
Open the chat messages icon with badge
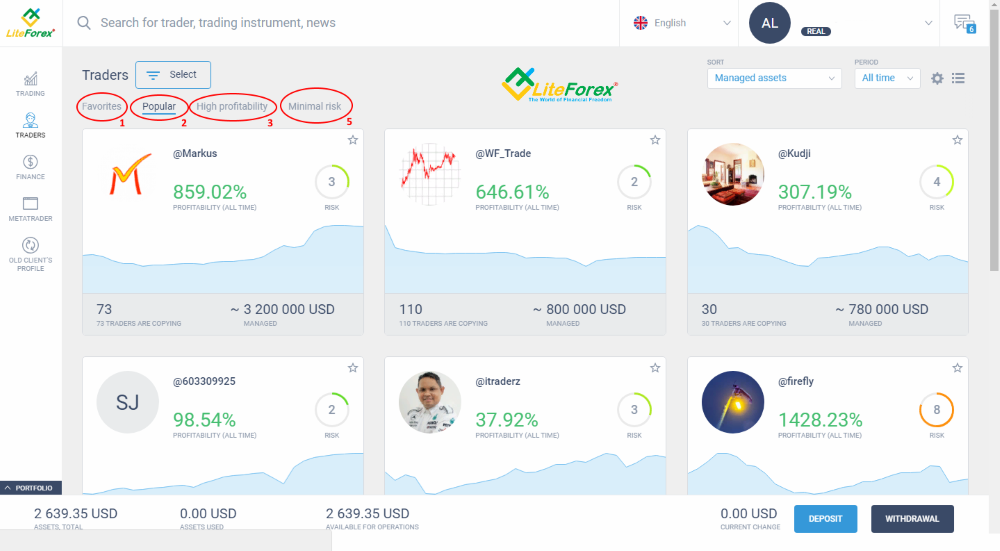964,24
